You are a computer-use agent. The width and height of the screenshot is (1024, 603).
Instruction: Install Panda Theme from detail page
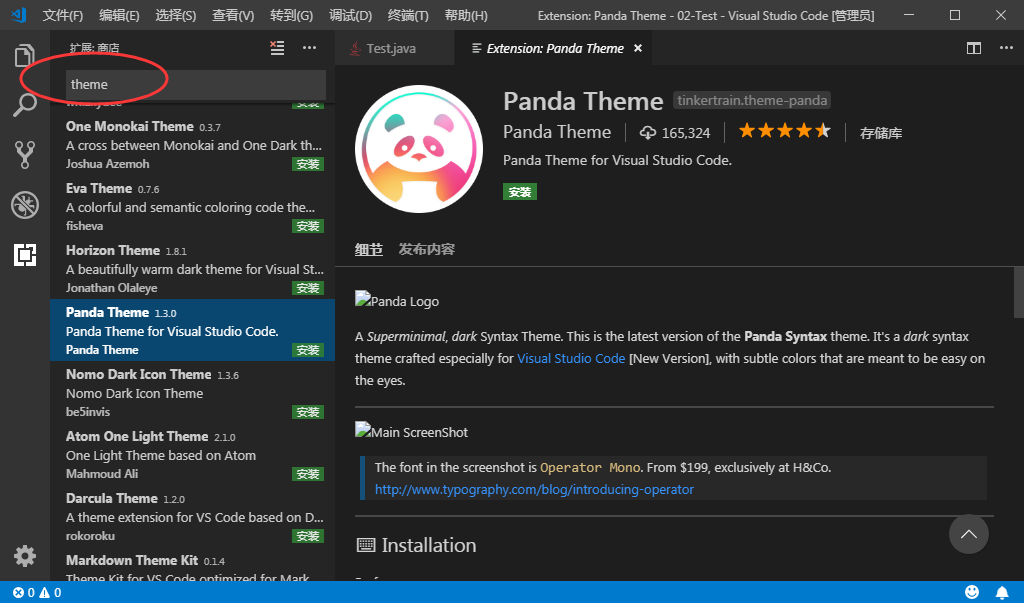coord(520,191)
